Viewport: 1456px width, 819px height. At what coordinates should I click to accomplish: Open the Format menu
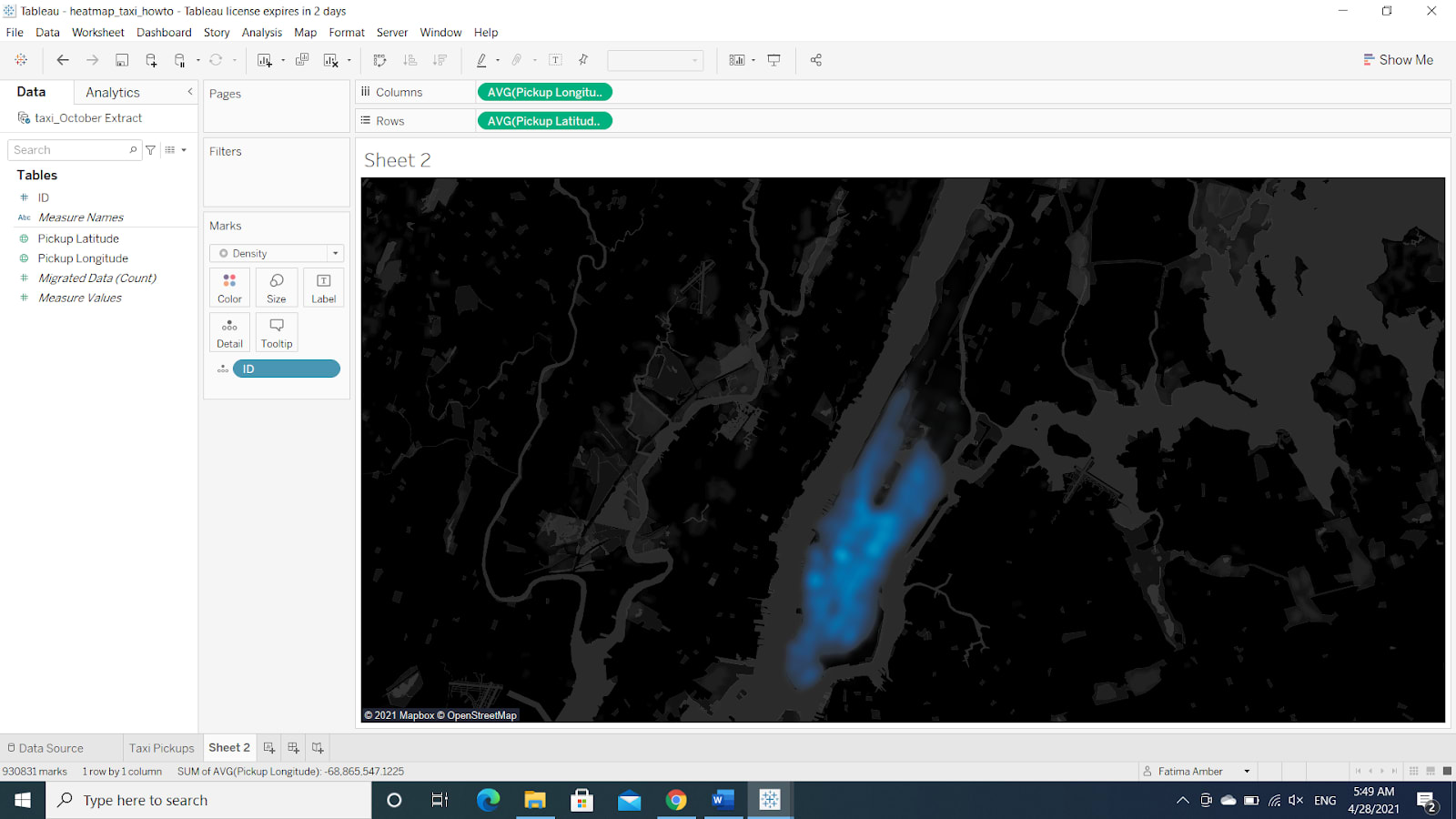pyautogui.click(x=347, y=32)
